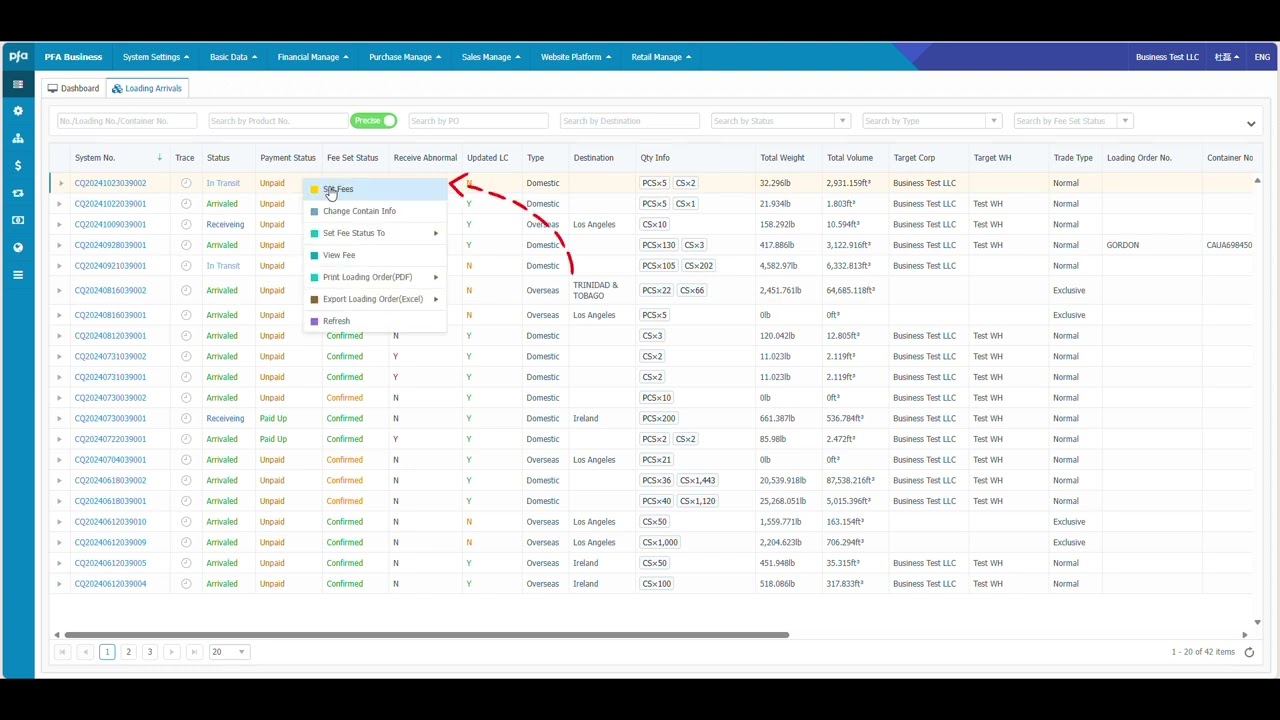This screenshot has height=720, width=1280.
Task: Click trace clock icon for CQ20240928039001
Action: [186, 245]
